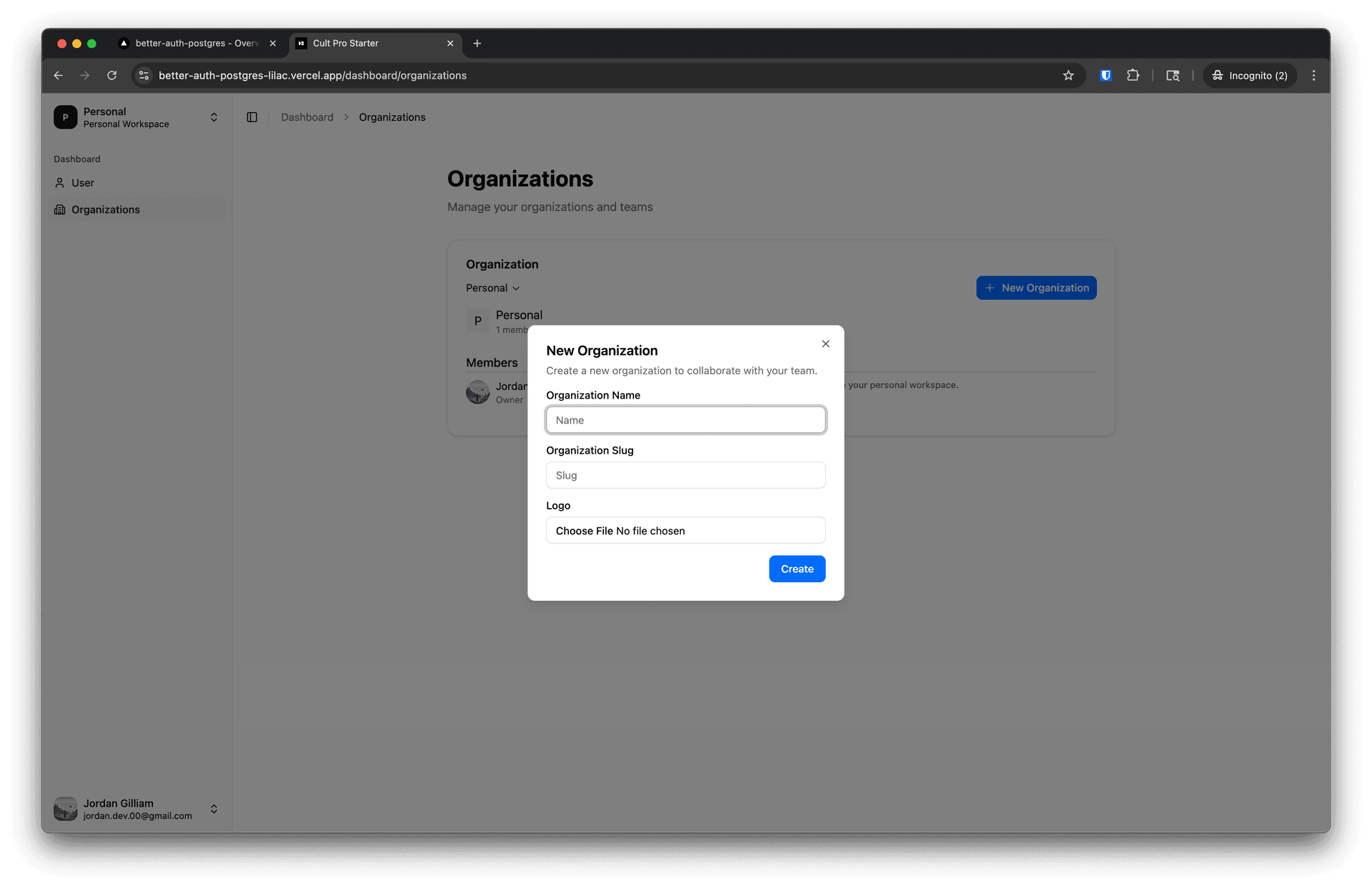Click the privacy shield icon in the toolbar
The height and width of the screenshot is (888, 1372).
1105,75
